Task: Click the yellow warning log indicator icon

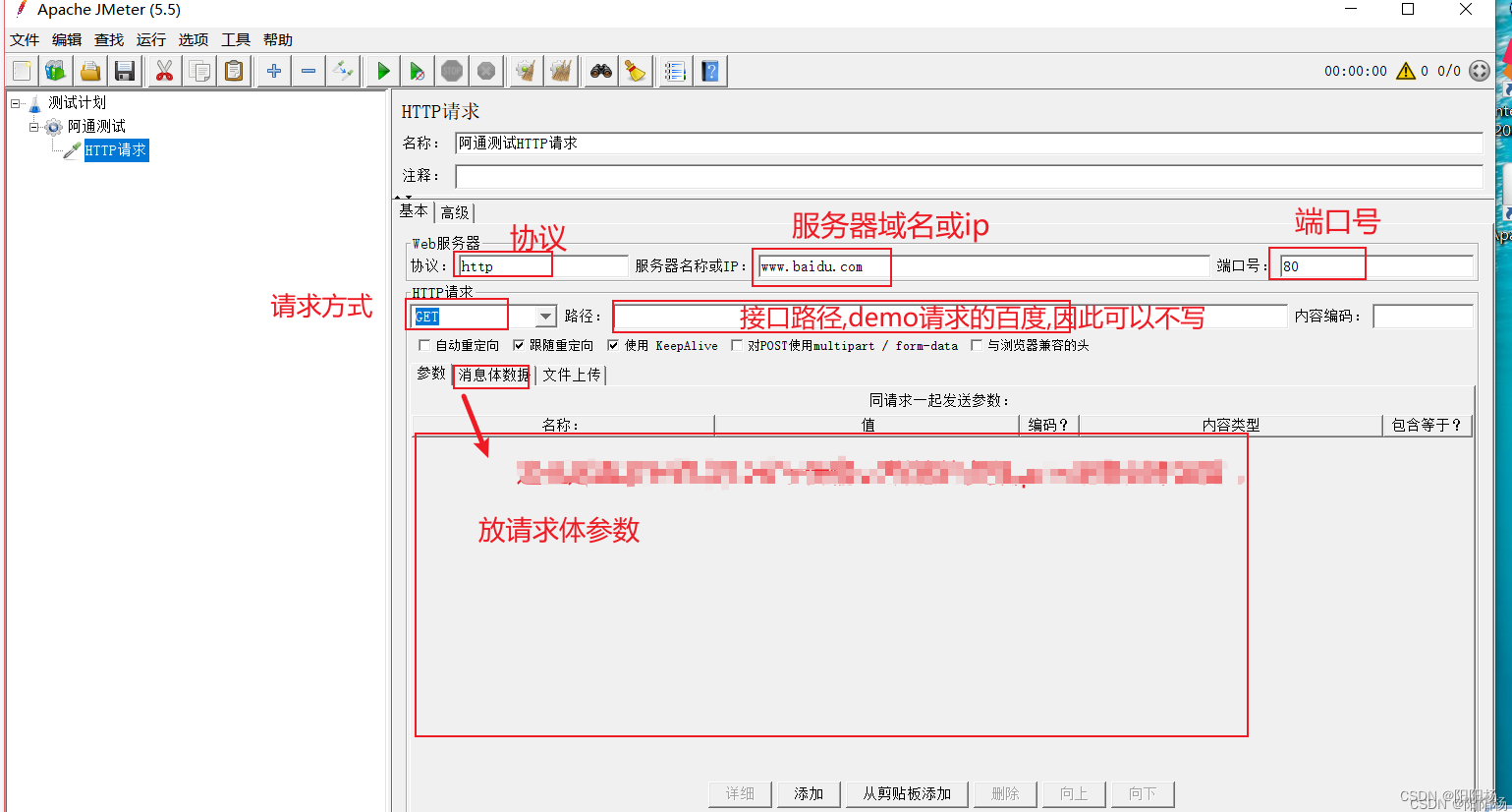Action: (1406, 71)
